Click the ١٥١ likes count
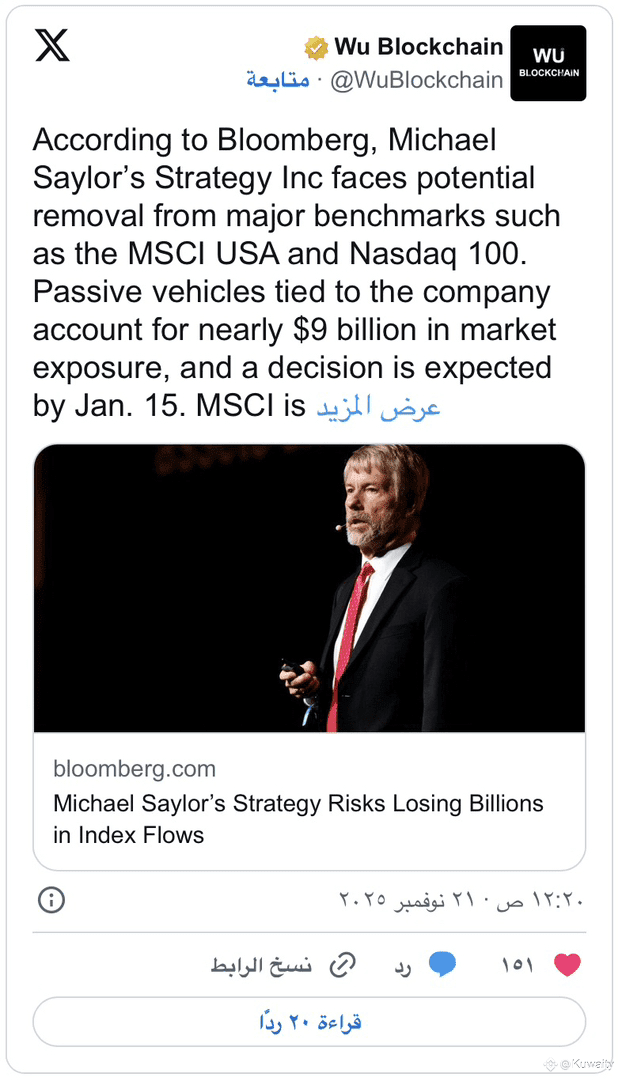This screenshot has height=1081, width=622. 516,965
